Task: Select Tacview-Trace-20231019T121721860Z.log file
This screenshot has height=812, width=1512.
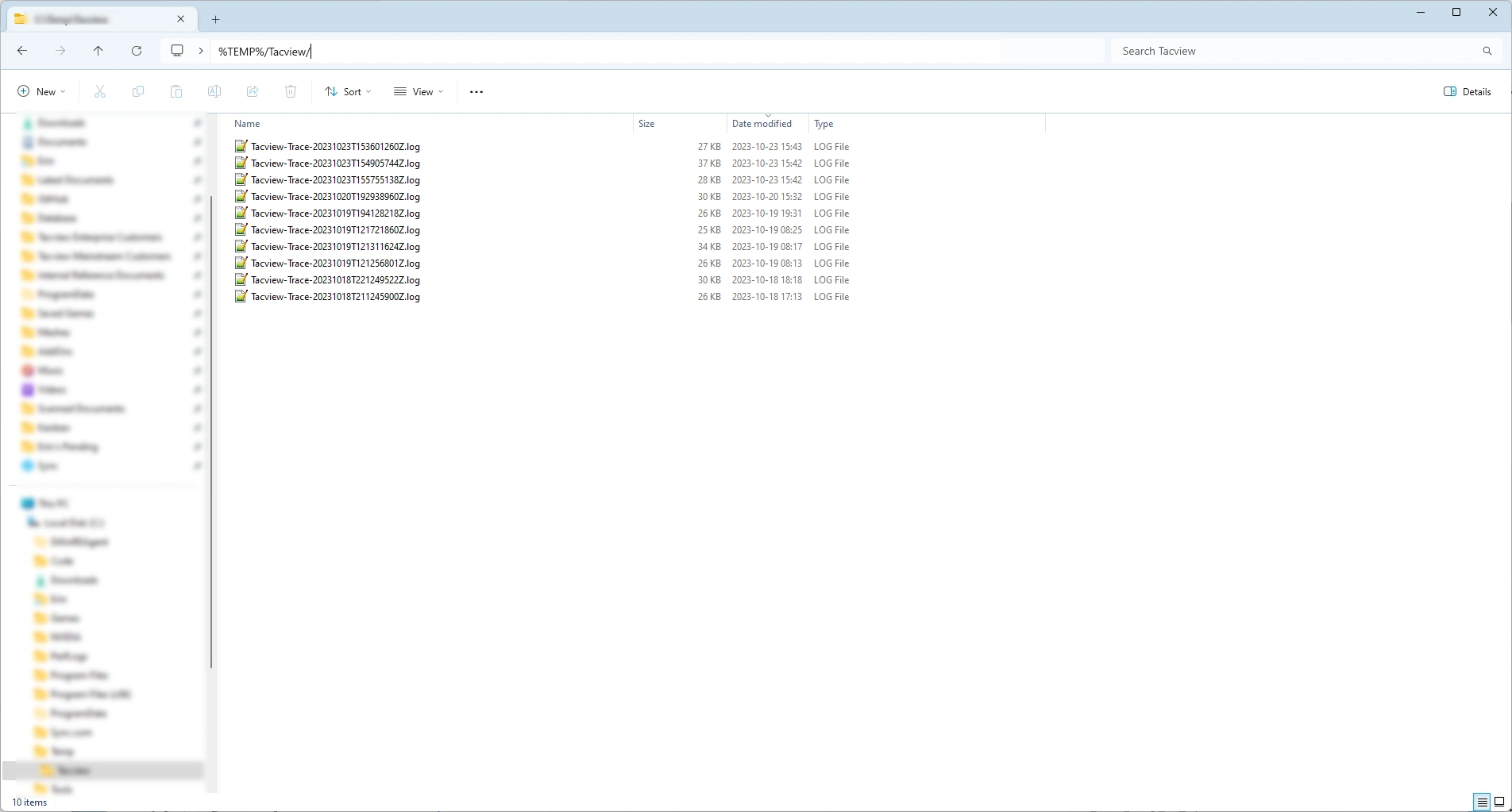Action: (x=335, y=230)
